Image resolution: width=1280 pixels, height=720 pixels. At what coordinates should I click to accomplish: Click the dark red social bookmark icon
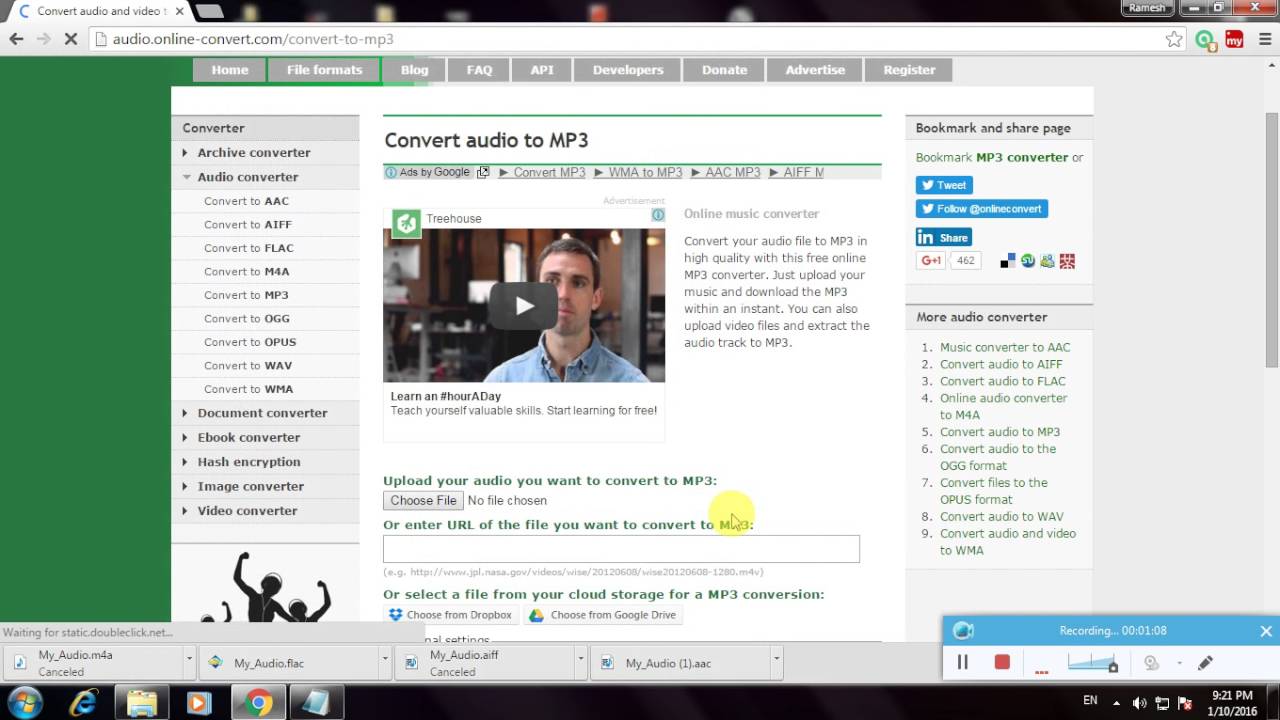[x=1067, y=261]
